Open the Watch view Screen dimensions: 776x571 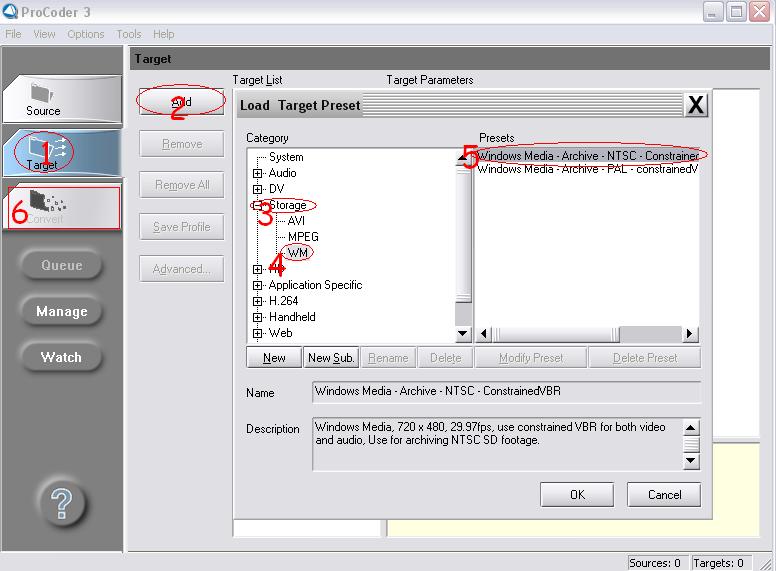(62, 357)
